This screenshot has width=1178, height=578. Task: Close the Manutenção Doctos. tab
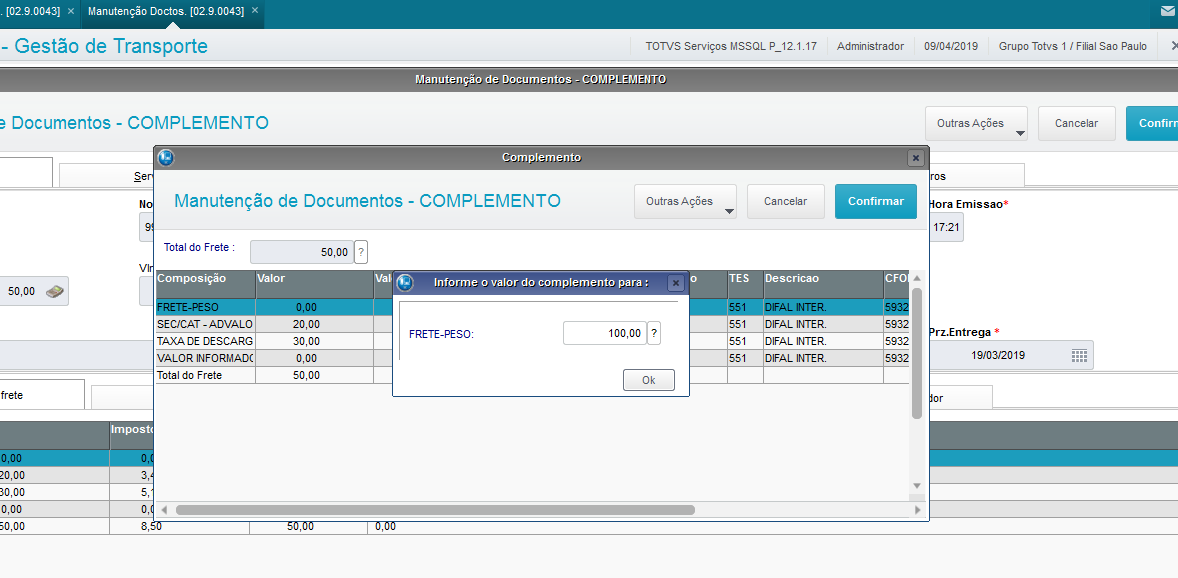pyautogui.click(x=255, y=11)
